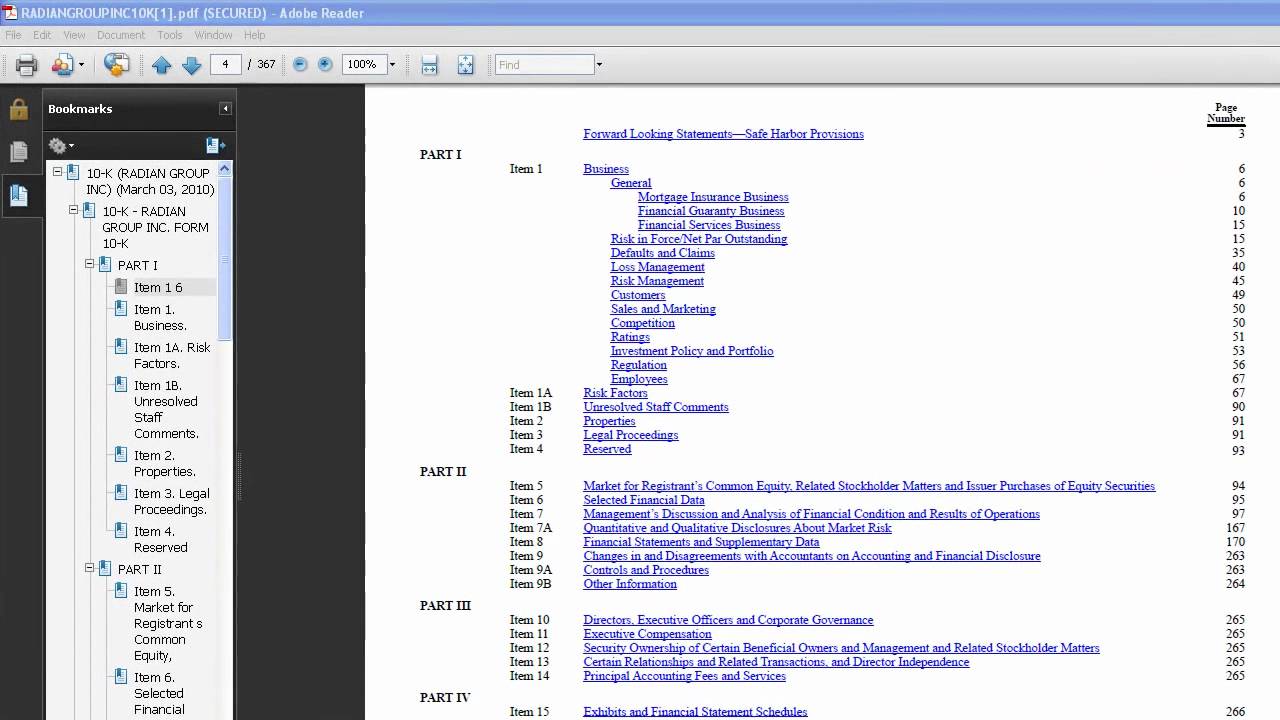Collapse the 10-K - RADIAN GROUP INC. FORM bookmark
1280x720 pixels.
[73, 210]
